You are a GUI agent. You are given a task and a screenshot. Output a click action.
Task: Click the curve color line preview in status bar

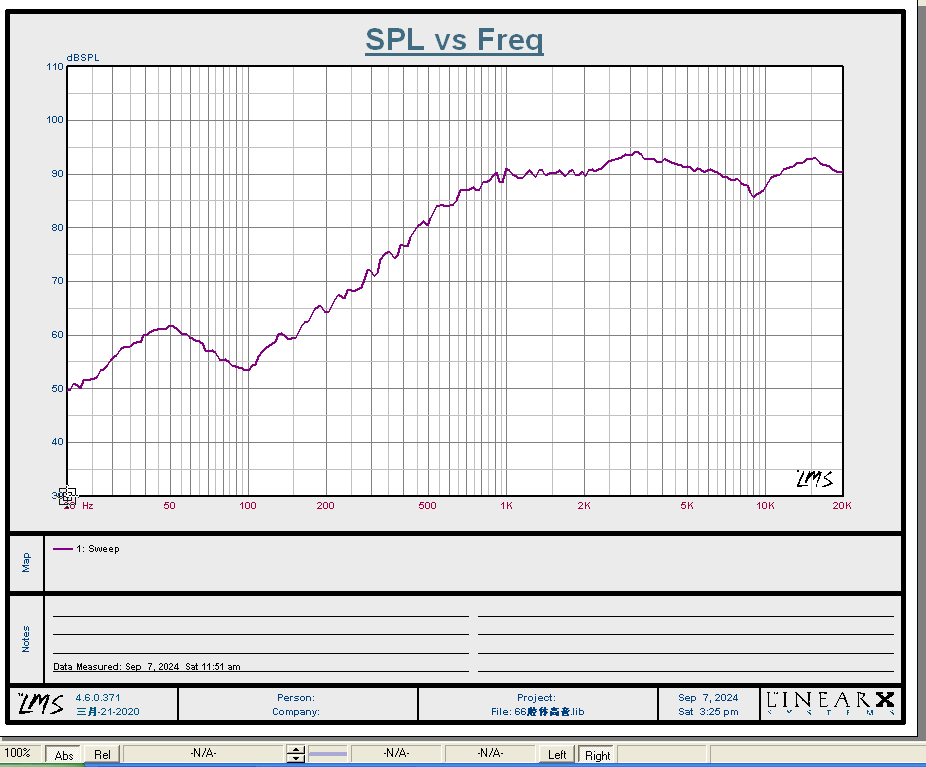click(327, 754)
